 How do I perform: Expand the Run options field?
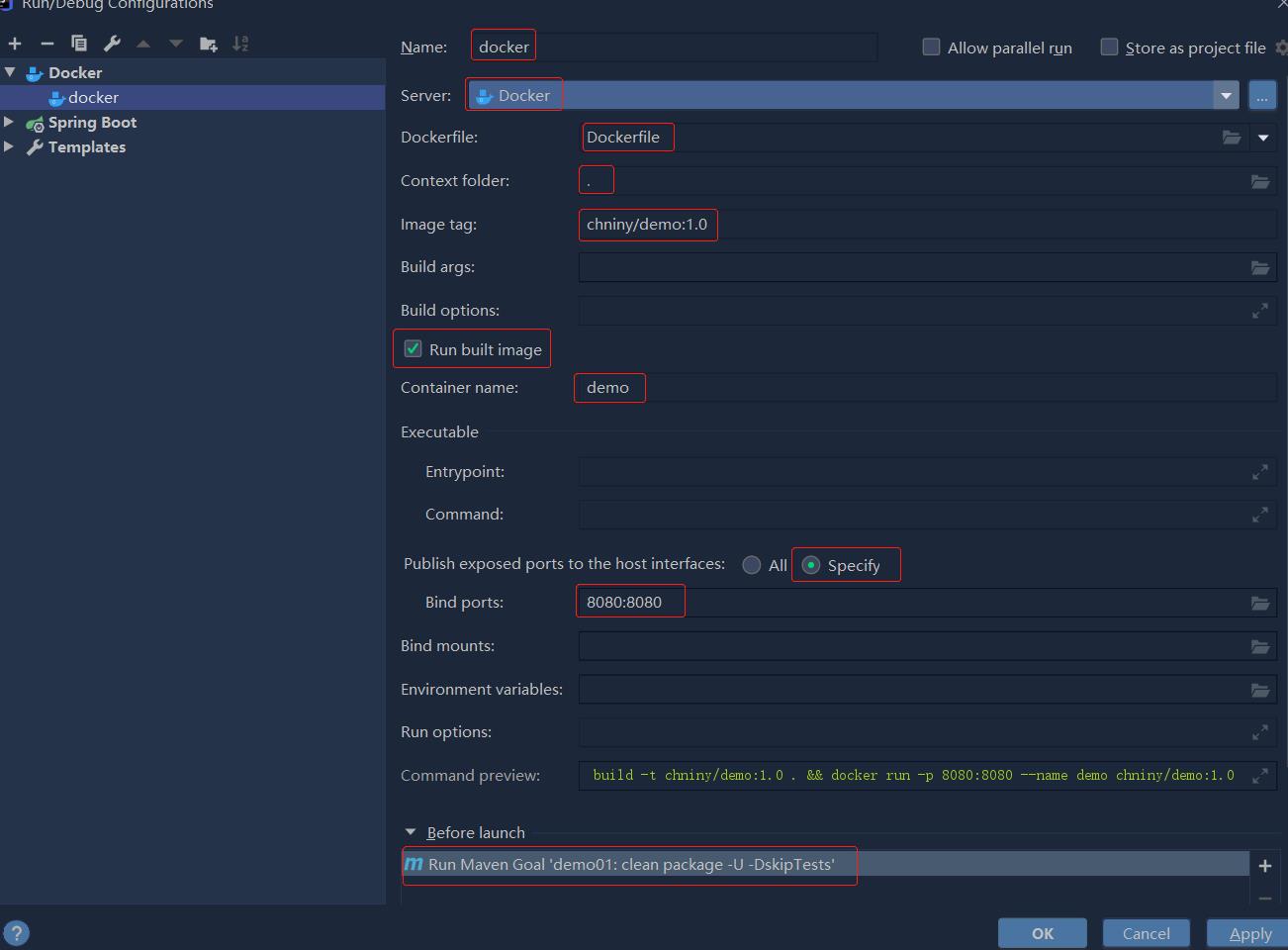1260,732
